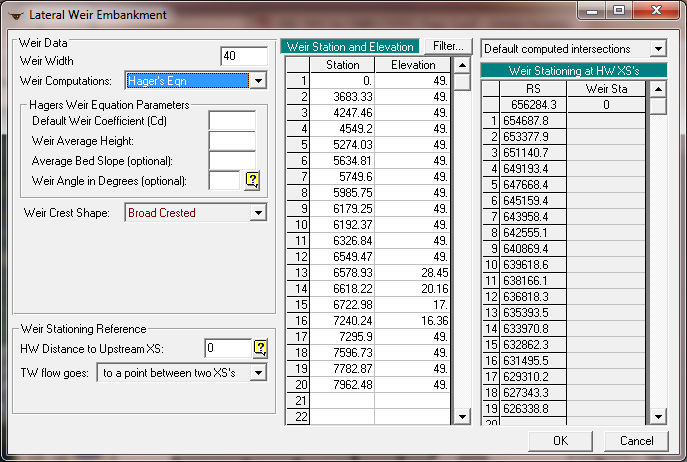Select RS cell 635393.5
This screenshot has height=462, width=687.
(x=533, y=313)
